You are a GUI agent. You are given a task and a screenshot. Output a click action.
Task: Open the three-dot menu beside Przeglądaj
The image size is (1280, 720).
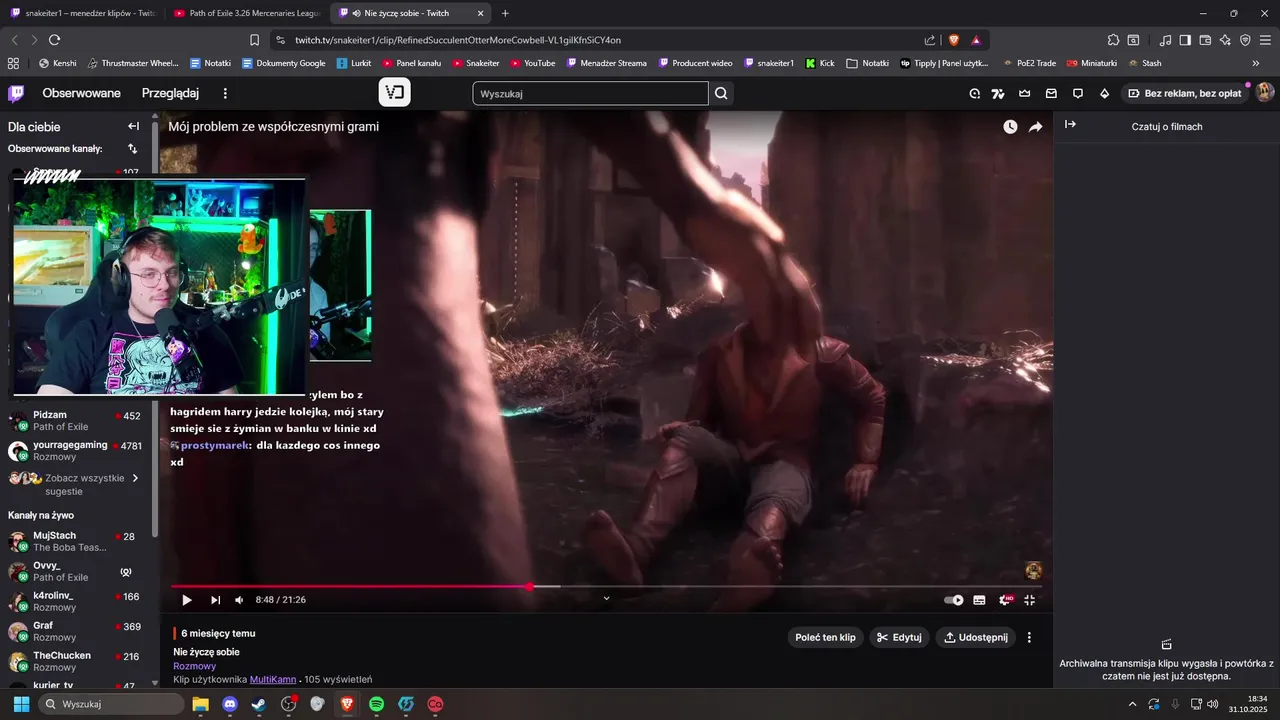[225, 93]
